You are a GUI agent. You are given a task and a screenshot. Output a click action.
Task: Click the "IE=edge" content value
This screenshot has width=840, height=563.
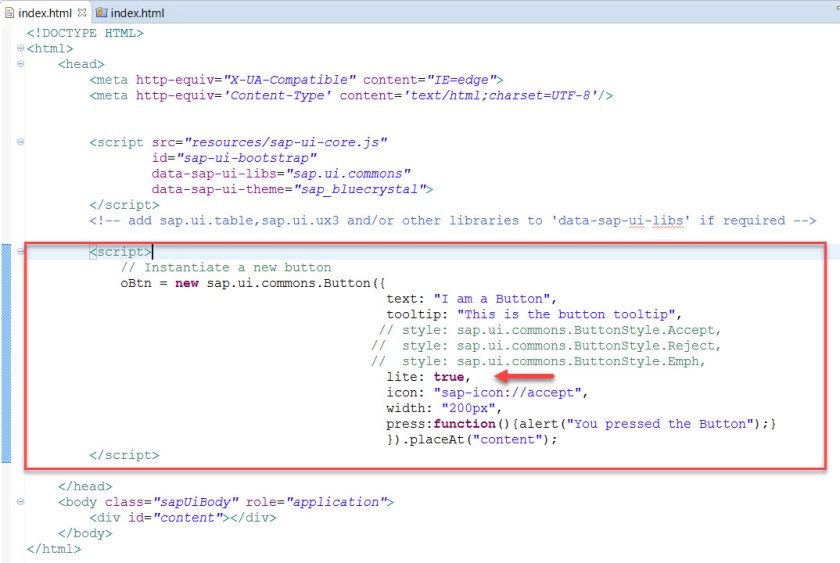461,80
